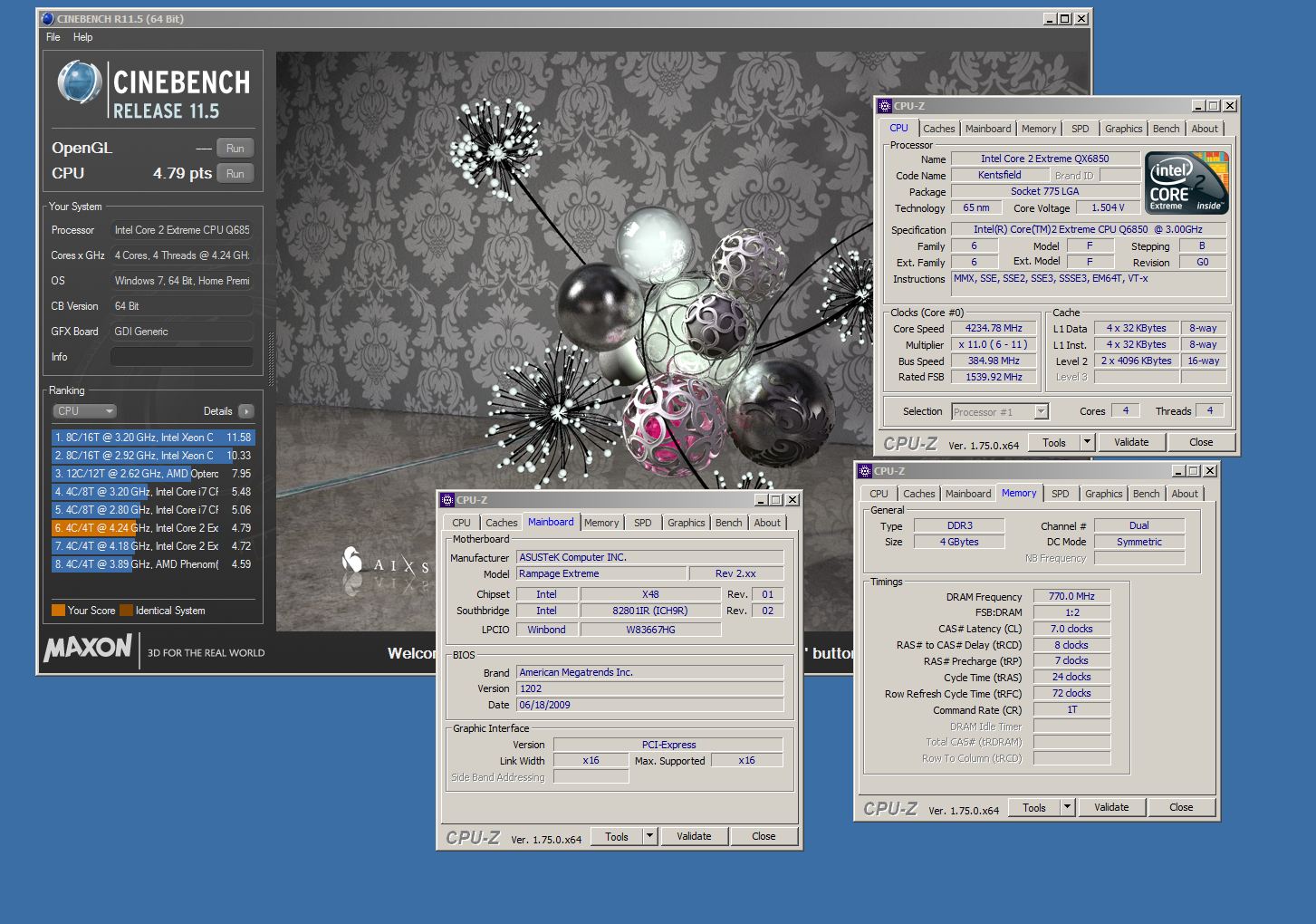Click Validate in CPU-Z Memory window
The width and height of the screenshot is (1316, 924).
pyautogui.click(x=1111, y=807)
